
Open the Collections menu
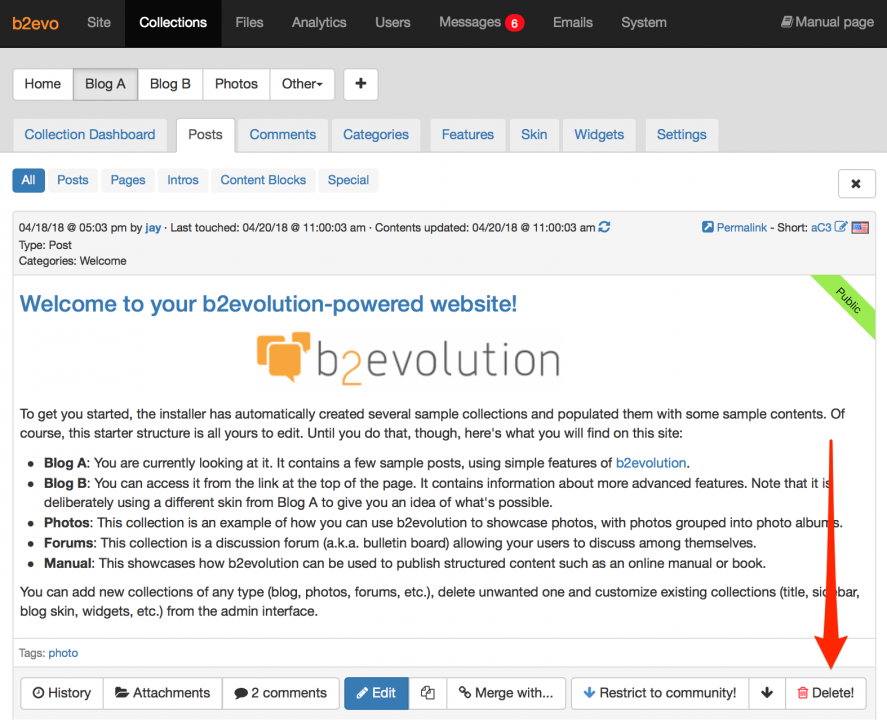tap(173, 23)
